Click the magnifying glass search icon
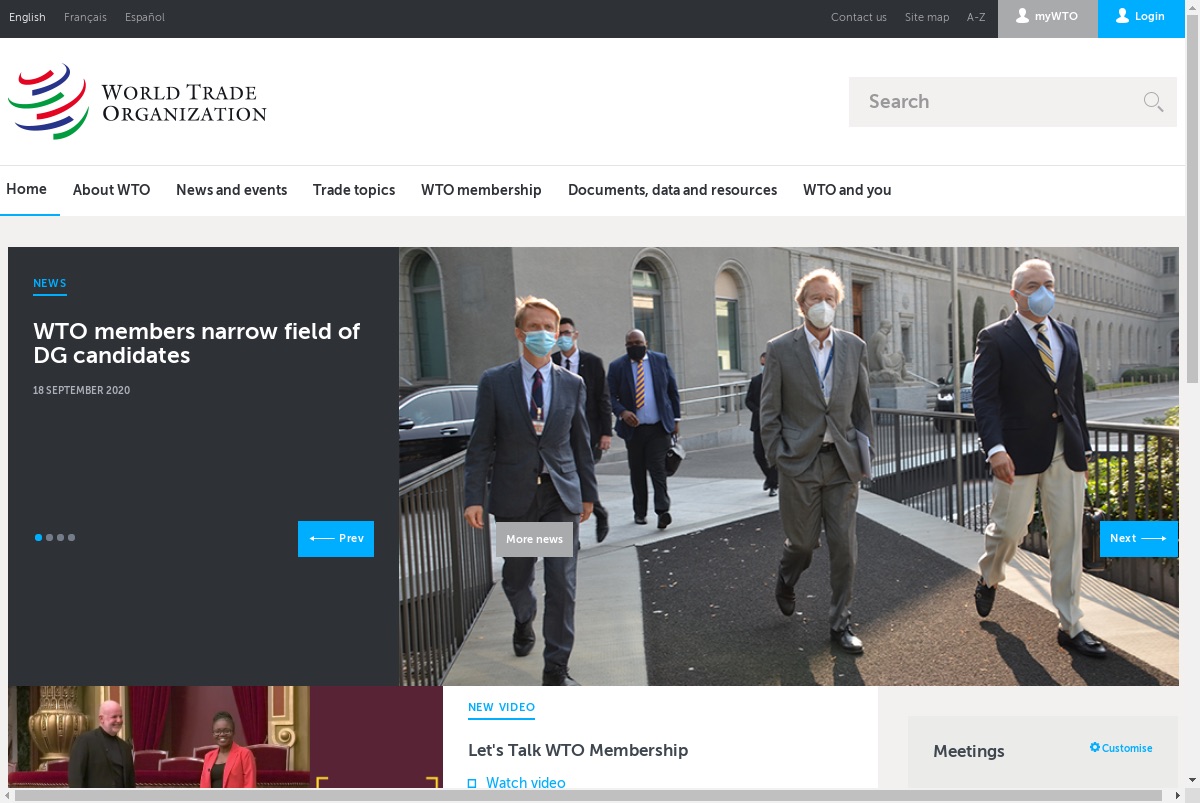The height and width of the screenshot is (803, 1200). pos(1153,101)
